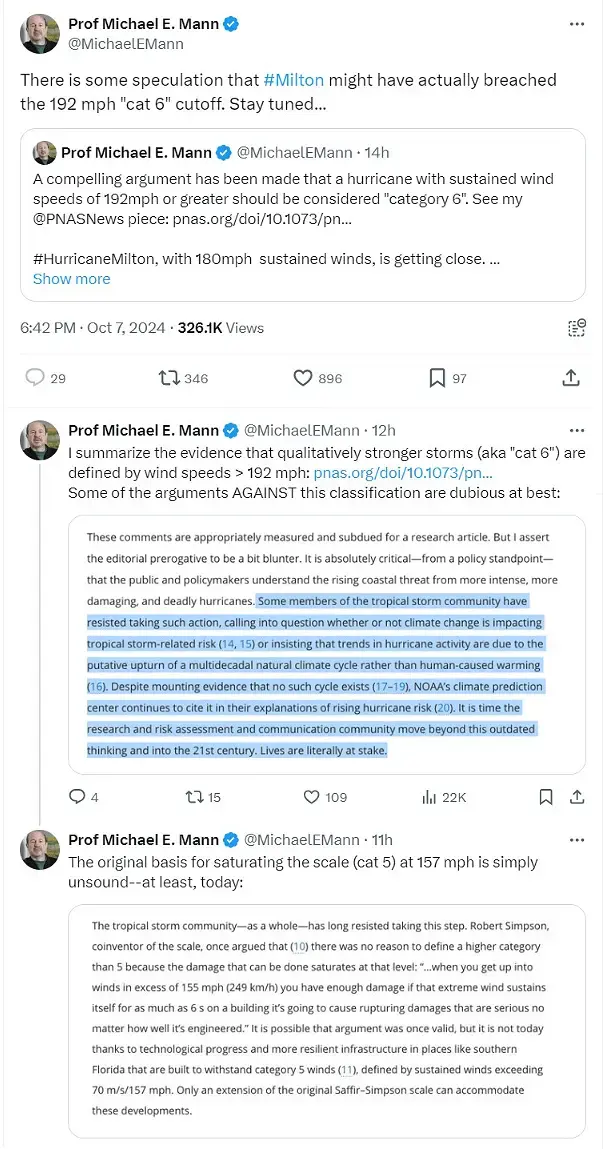Click the #Milton hashtag link
603x1149 pixels.
point(293,80)
